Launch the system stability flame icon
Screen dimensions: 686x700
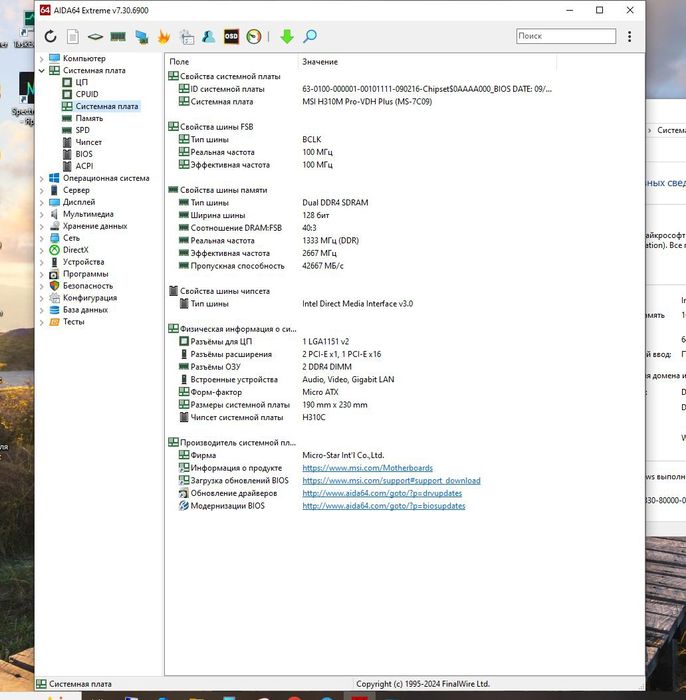(x=164, y=37)
